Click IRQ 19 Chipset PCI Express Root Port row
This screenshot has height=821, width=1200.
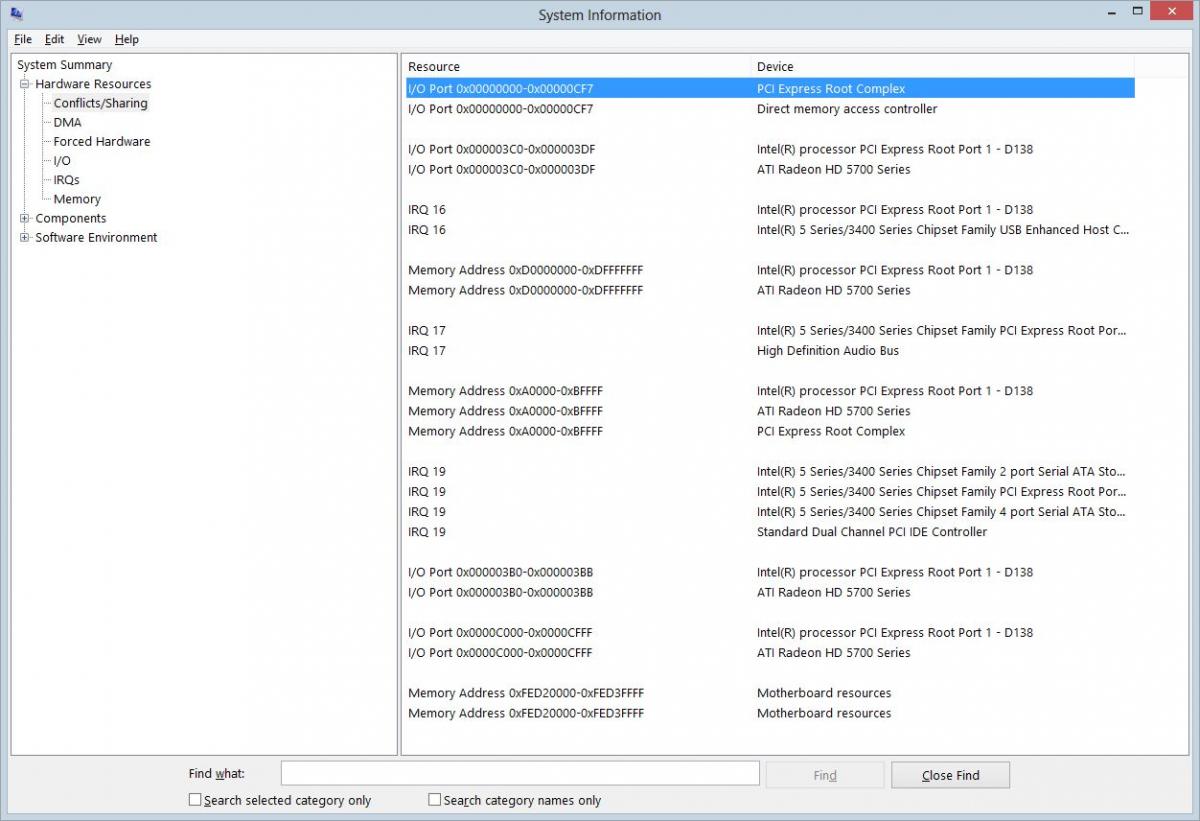pos(769,491)
